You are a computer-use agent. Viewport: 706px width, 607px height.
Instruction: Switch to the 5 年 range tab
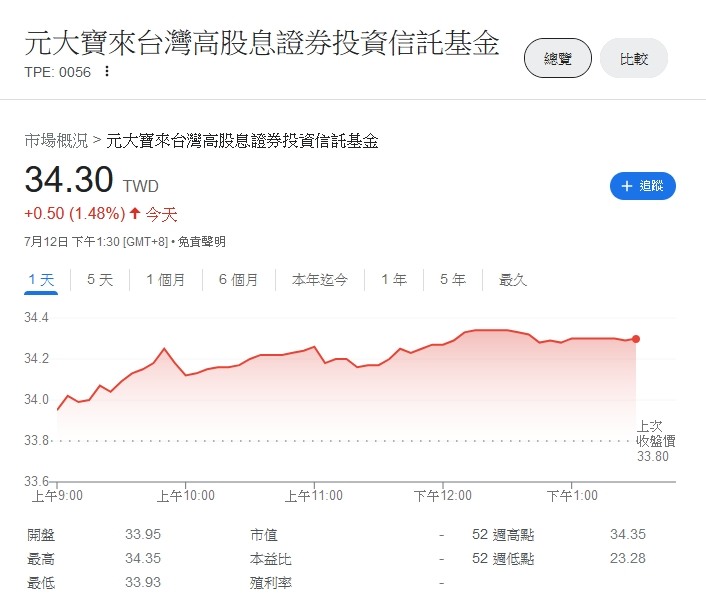coord(453,280)
